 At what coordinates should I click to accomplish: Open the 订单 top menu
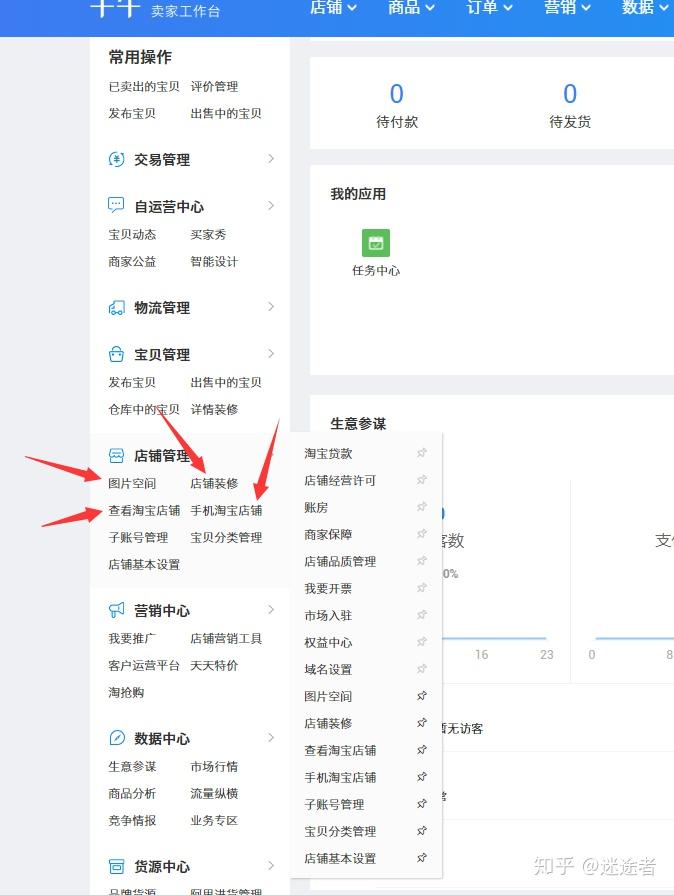tap(489, 7)
